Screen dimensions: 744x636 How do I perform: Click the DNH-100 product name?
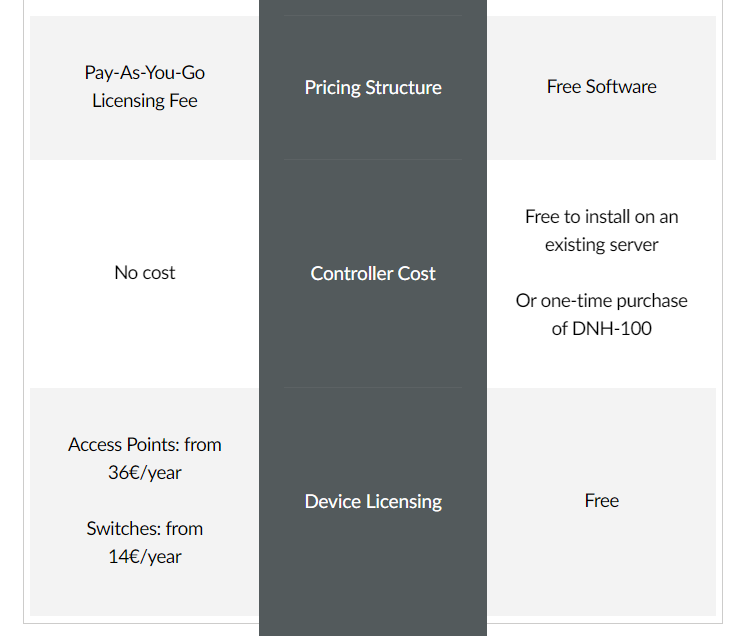click(x=612, y=328)
